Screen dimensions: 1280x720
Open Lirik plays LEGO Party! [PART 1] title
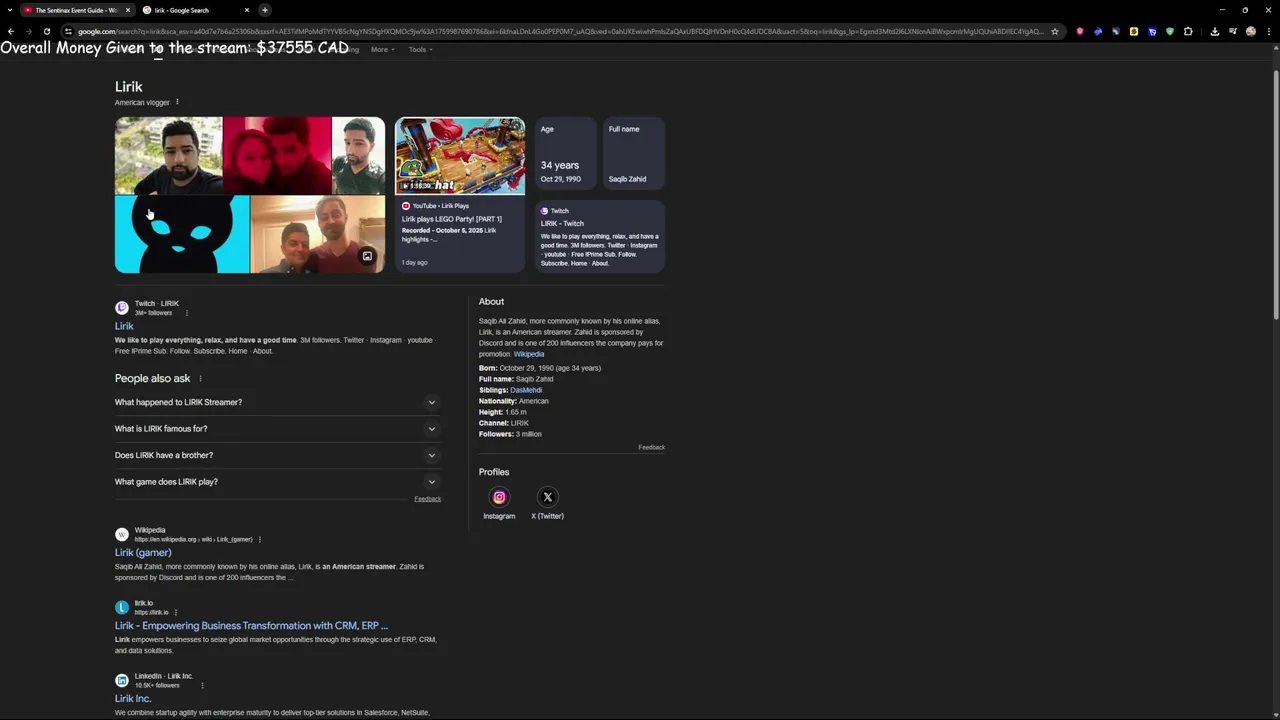[x=452, y=219]
